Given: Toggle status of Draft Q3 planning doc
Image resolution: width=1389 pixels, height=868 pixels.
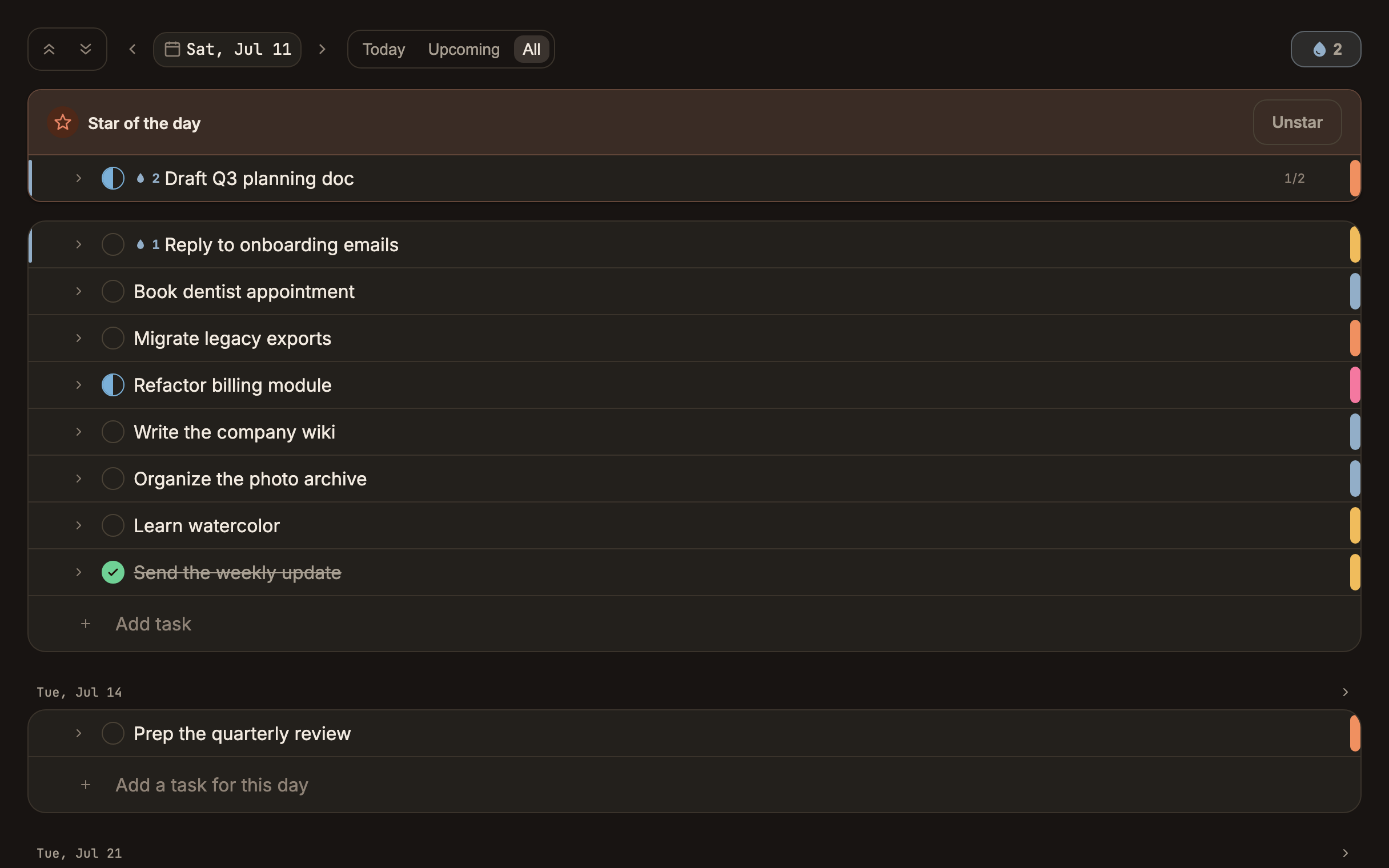Looking at the screenshot, I should pyautogui.click(x=113, y=179).
